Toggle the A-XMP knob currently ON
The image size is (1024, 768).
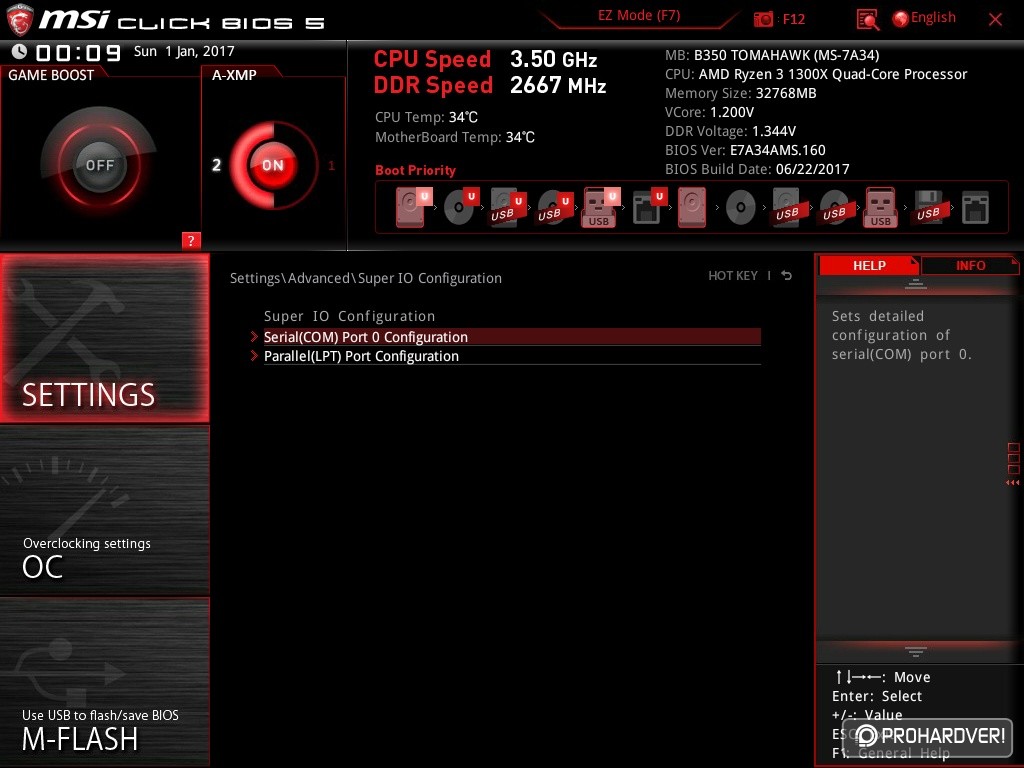(273, 165)
